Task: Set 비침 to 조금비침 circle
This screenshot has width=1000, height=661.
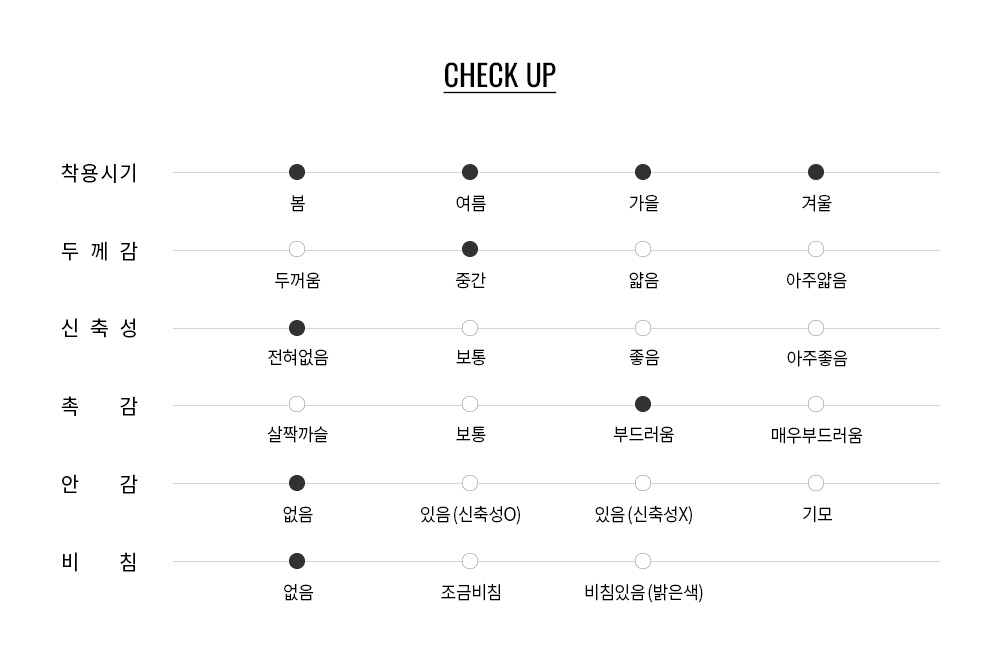Action: [x=470, y=561]
